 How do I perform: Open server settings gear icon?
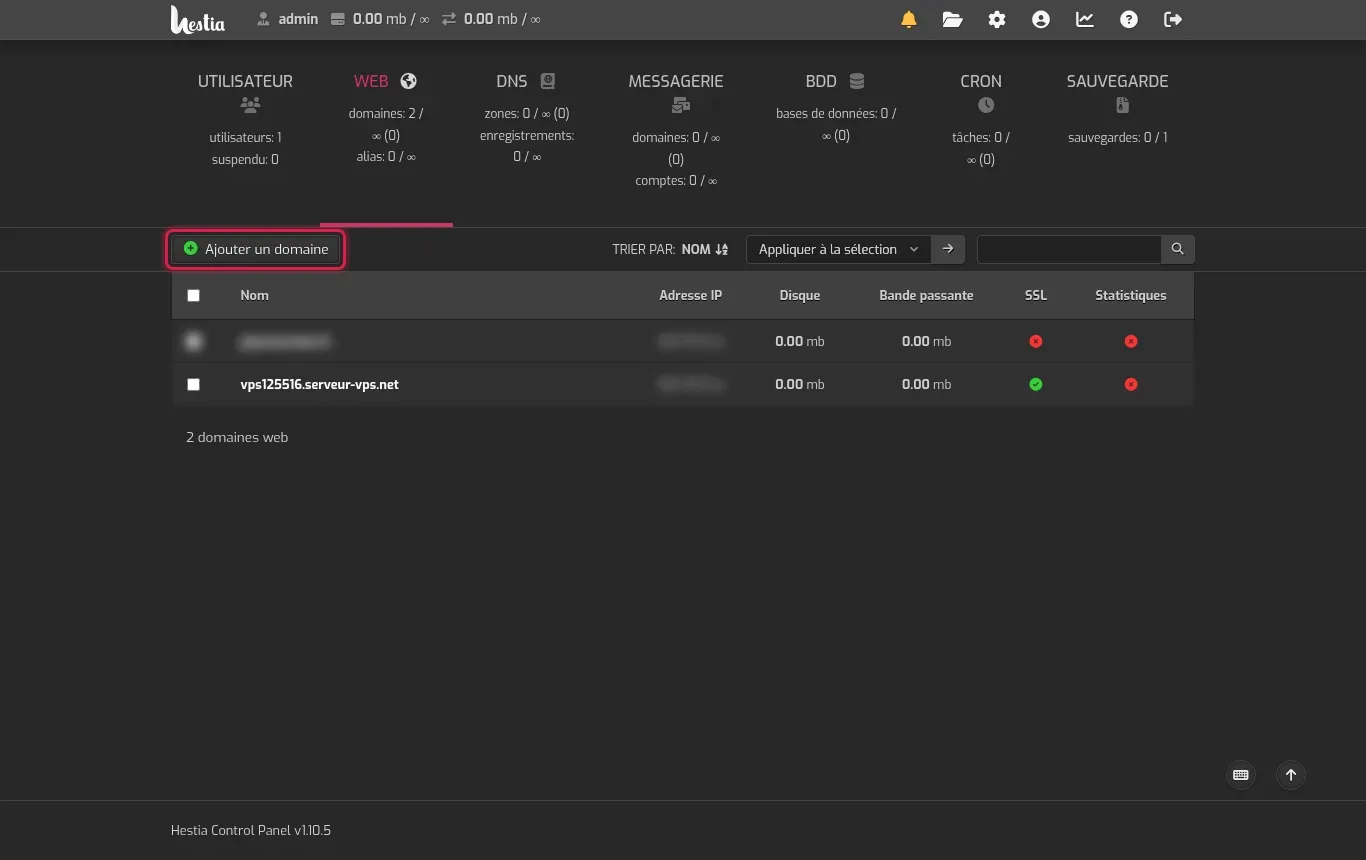pyautogui.click(x=997, y=19)
